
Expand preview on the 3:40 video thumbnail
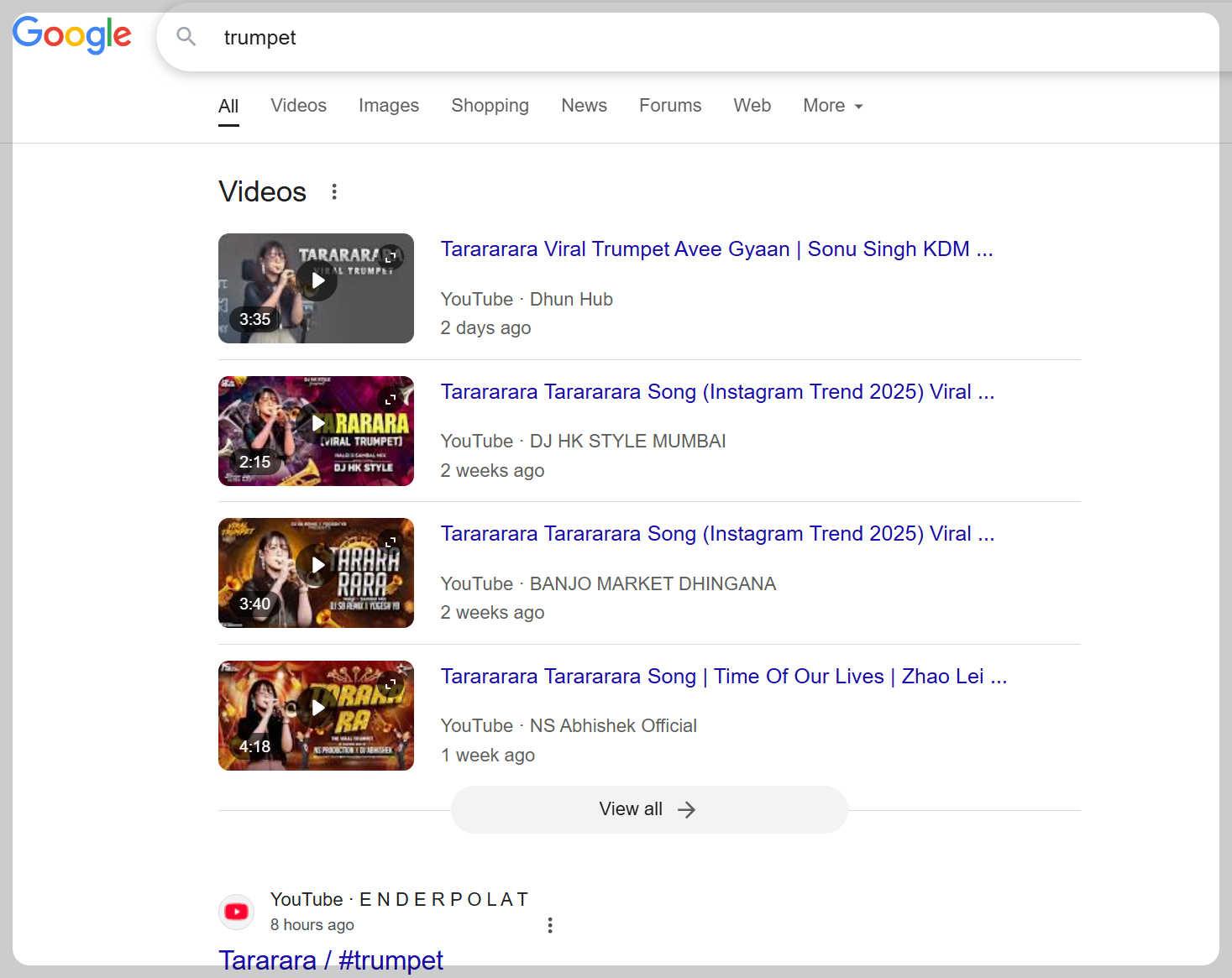point(391,541)
